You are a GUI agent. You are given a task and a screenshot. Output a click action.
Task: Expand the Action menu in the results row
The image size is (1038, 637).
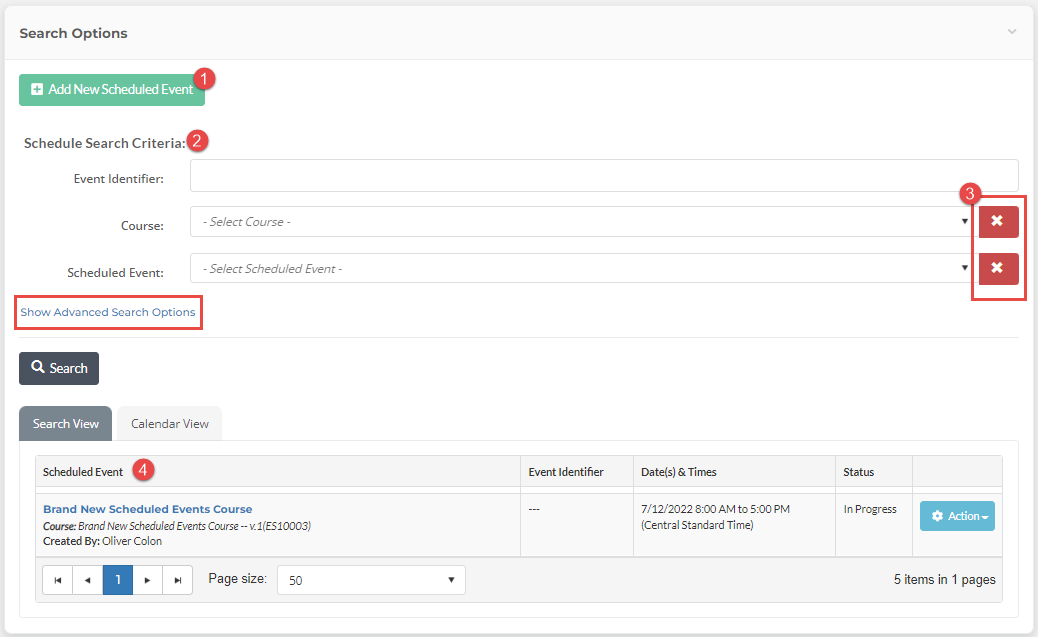tap(957, 516)
